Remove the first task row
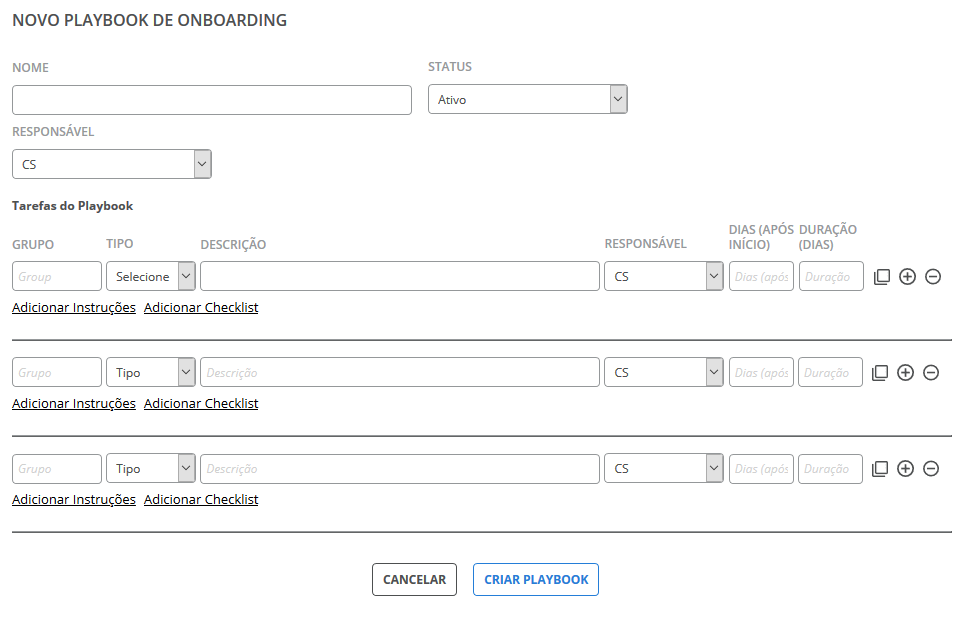 [x=932, y=276]
